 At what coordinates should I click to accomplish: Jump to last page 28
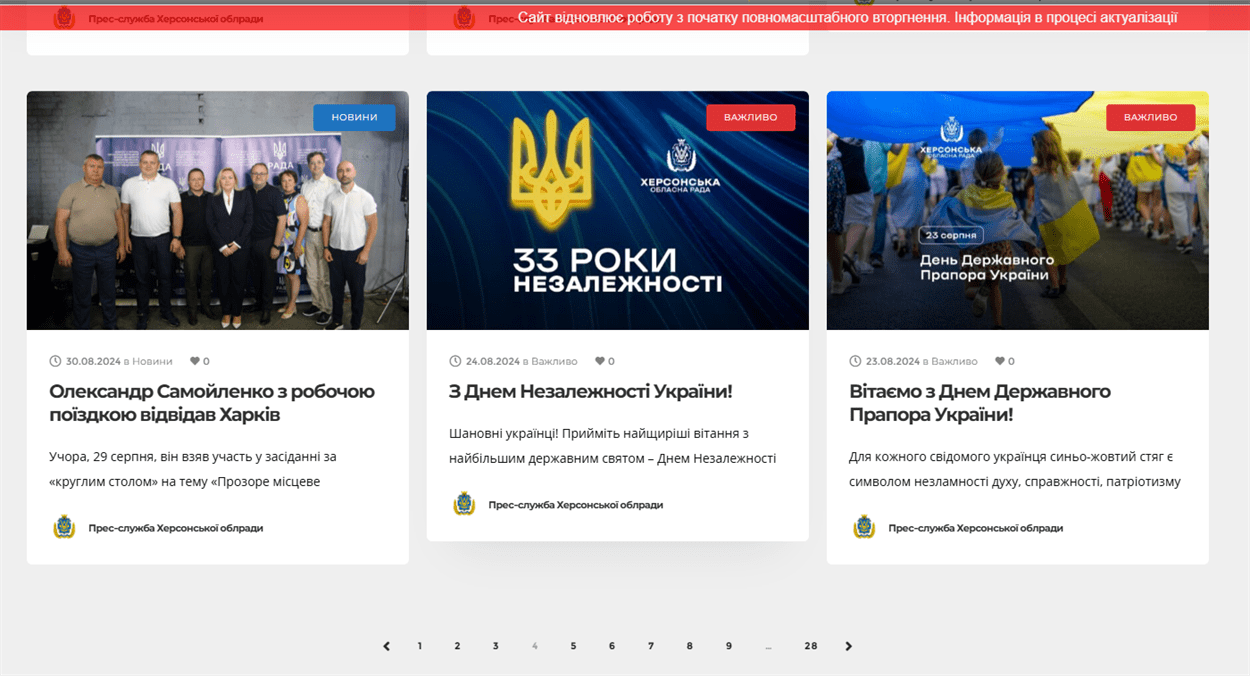(x=810, y=646)
